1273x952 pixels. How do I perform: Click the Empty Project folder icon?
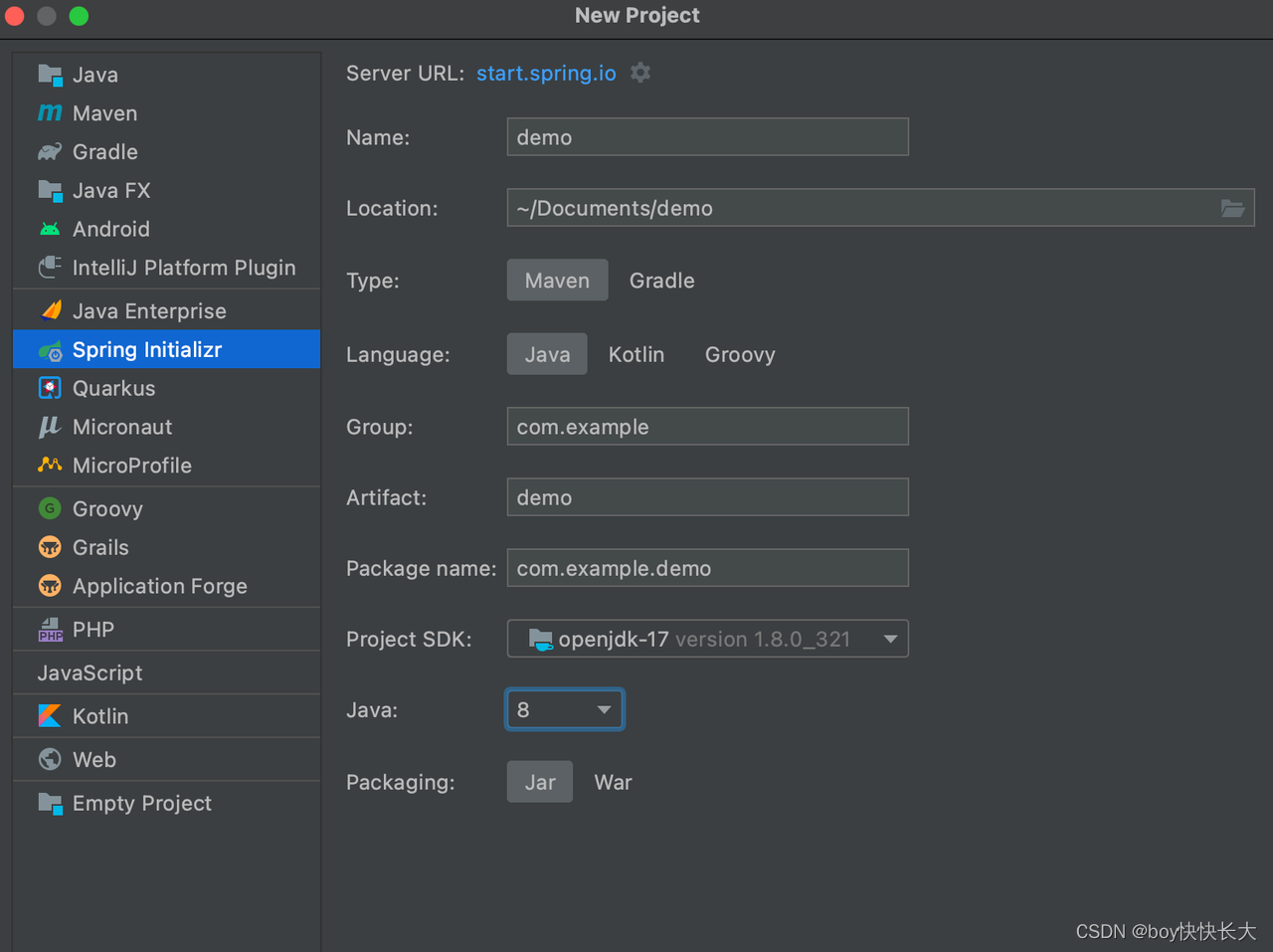(x=50, y=803)
